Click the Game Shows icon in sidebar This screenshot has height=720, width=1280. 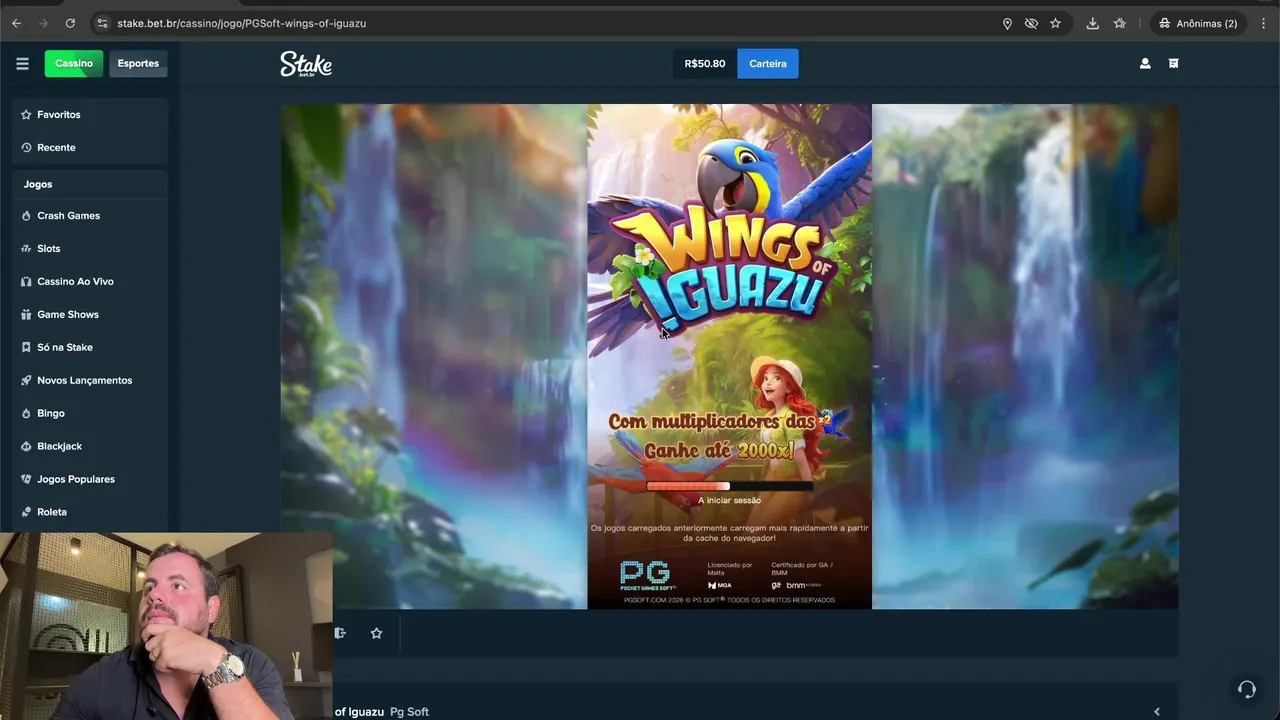27,315
